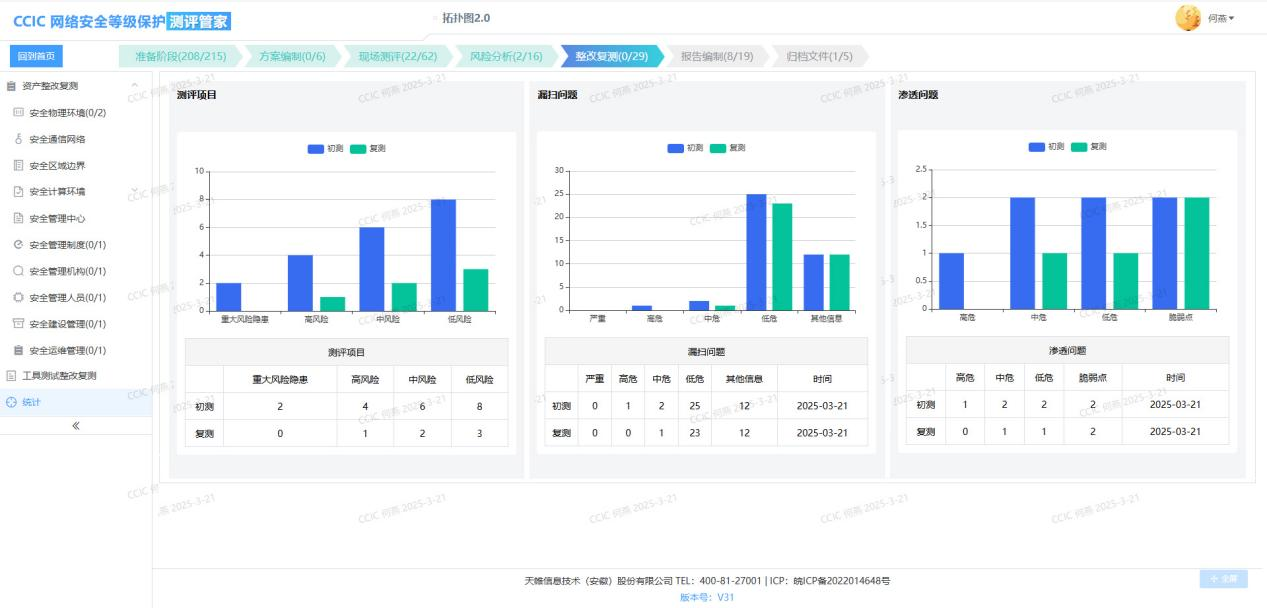Click the 安全物理环境 sidebar icon
The height and width of the screenshot is (608, 1267).
point(18,113)
